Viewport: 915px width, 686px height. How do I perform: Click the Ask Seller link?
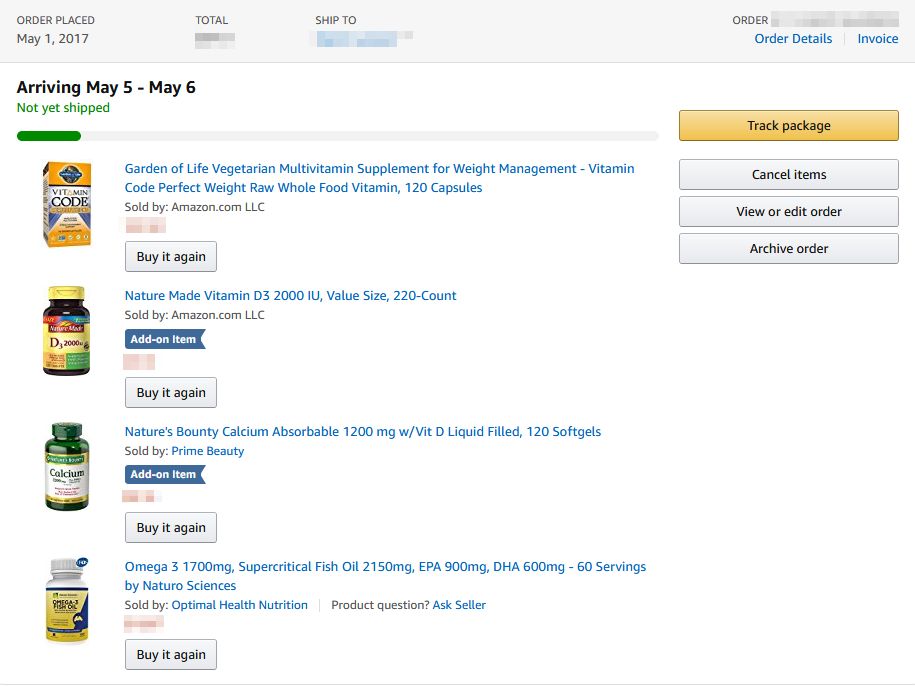coord(459,605)
